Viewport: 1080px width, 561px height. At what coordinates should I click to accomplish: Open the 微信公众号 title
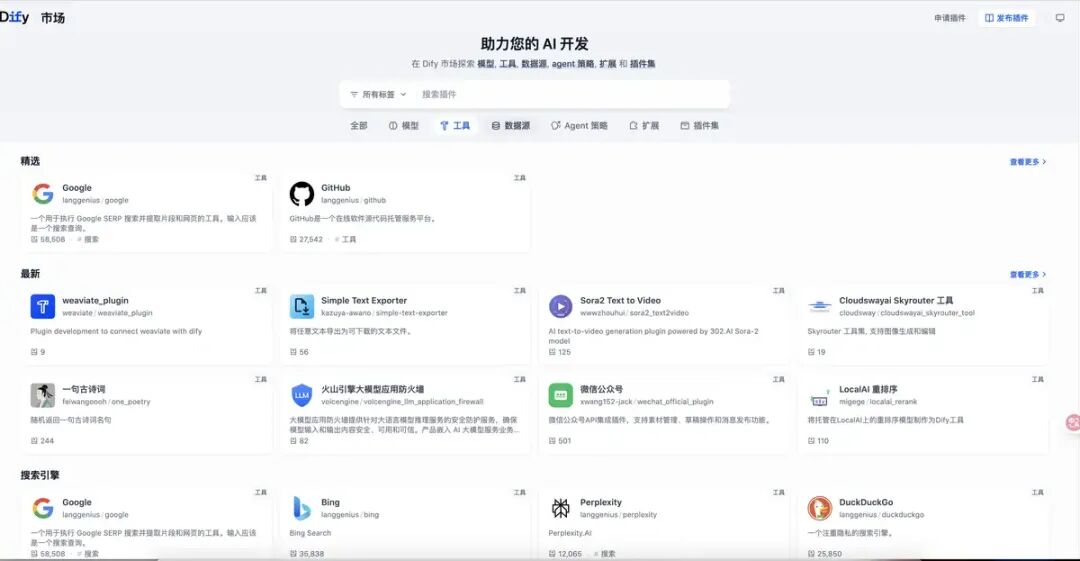(x=601, y=389)
